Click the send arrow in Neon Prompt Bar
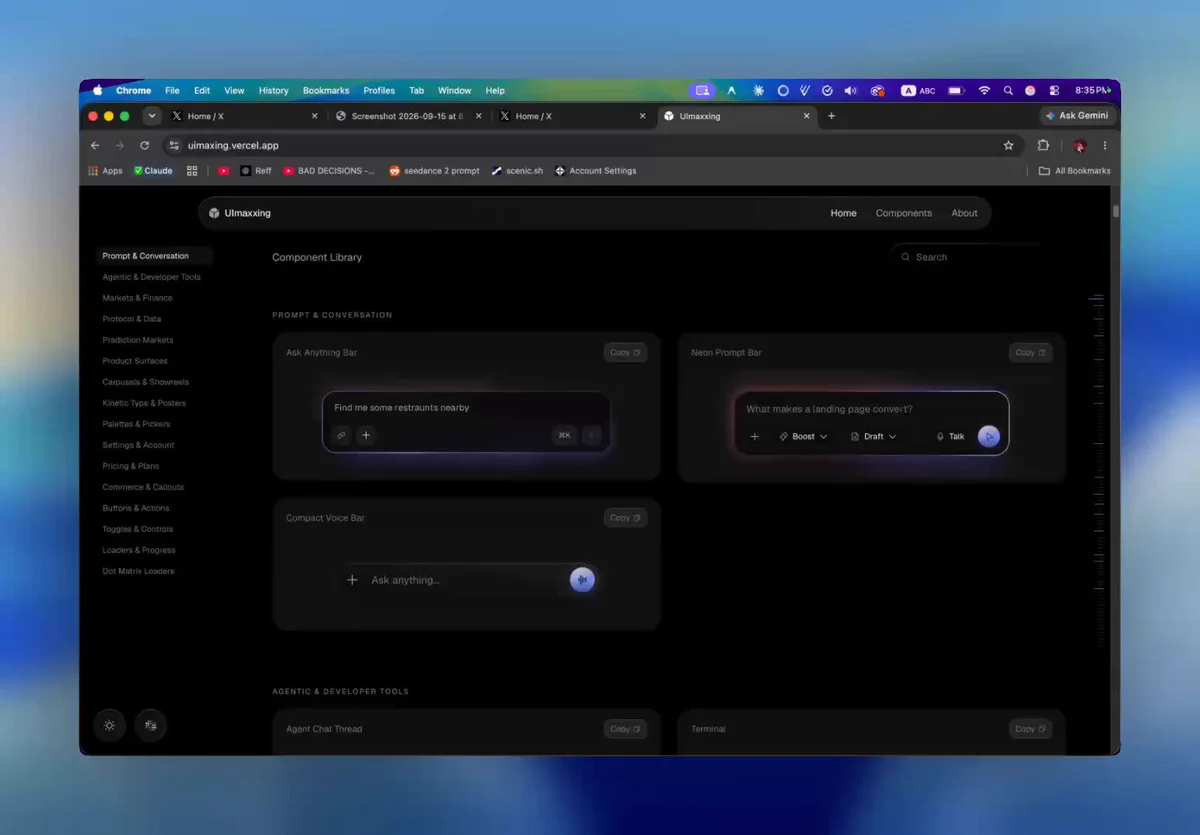This screenshot has width=1200, height=835. [988, 436]
